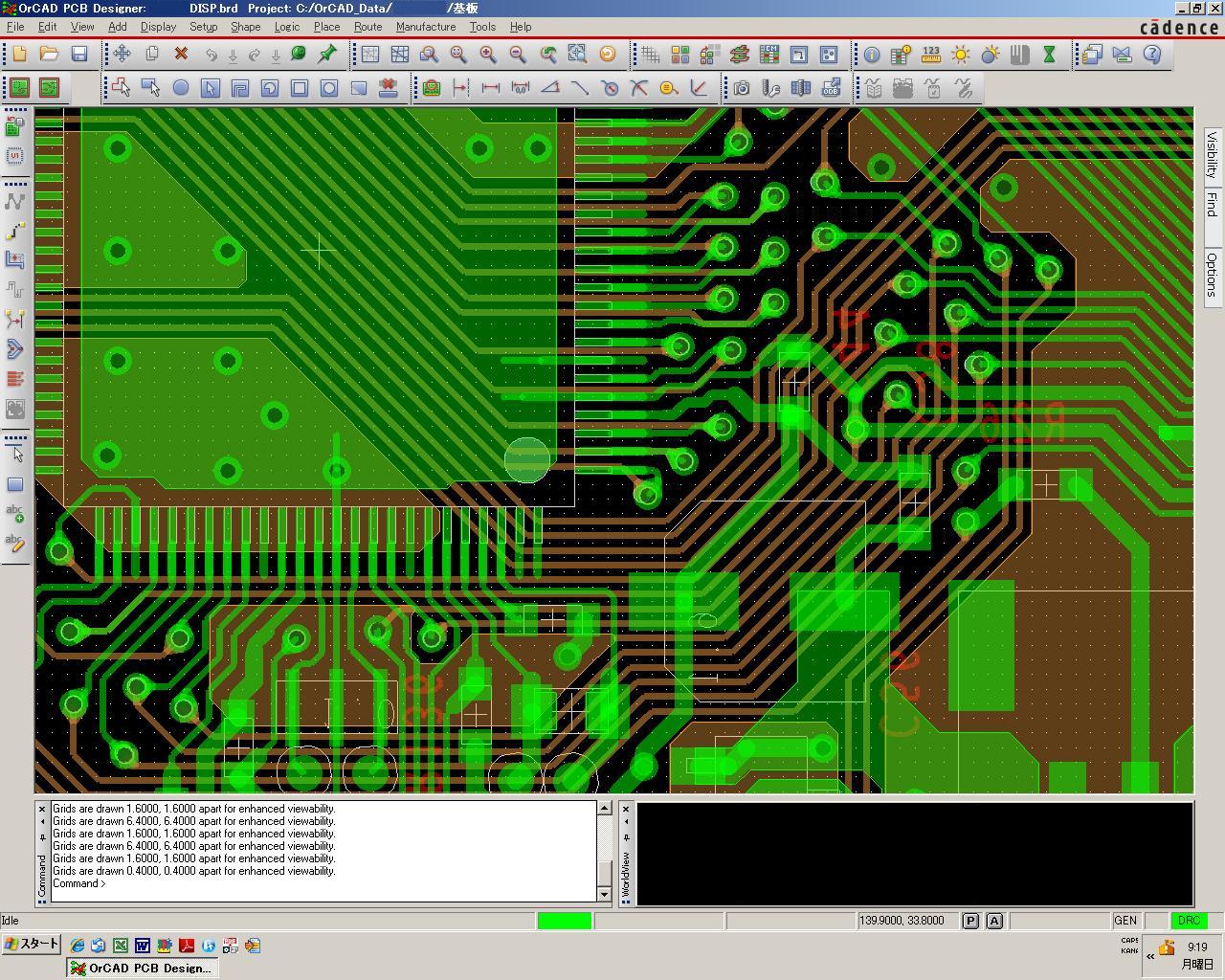
Task: Select the Copy tool
Action: point(151,55)
